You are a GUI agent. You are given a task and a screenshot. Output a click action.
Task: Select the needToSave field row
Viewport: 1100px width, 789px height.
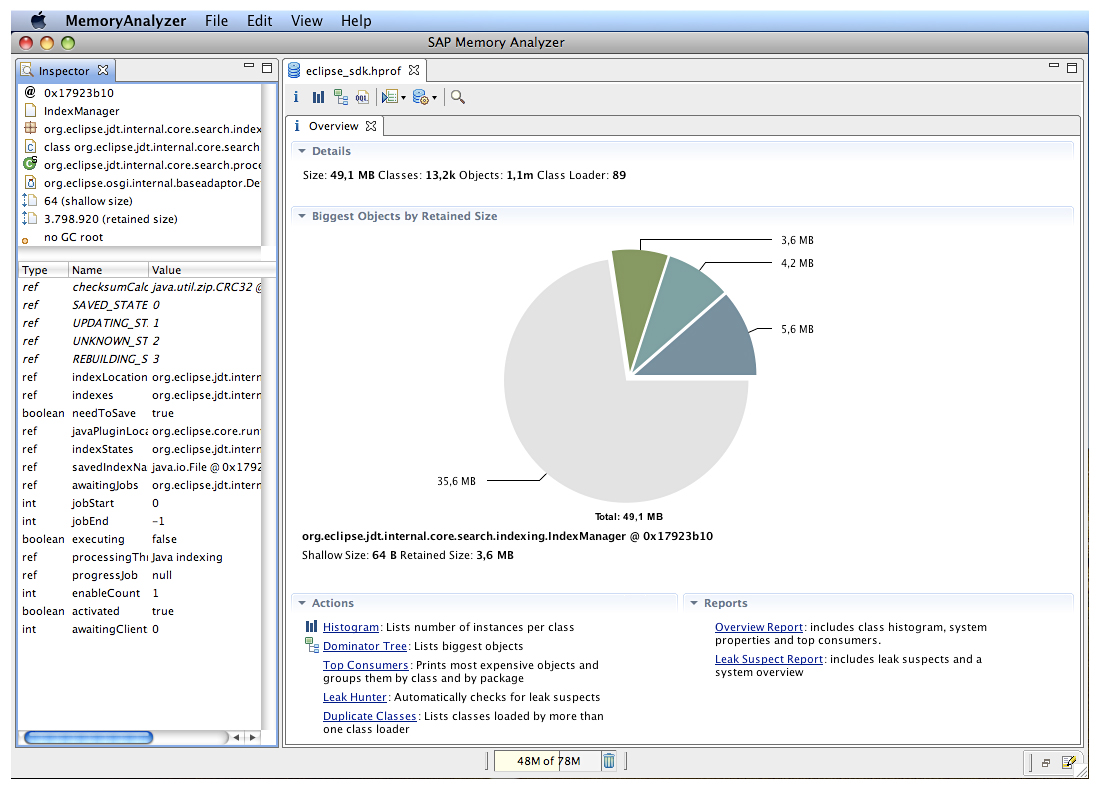[x=140, y=413]
